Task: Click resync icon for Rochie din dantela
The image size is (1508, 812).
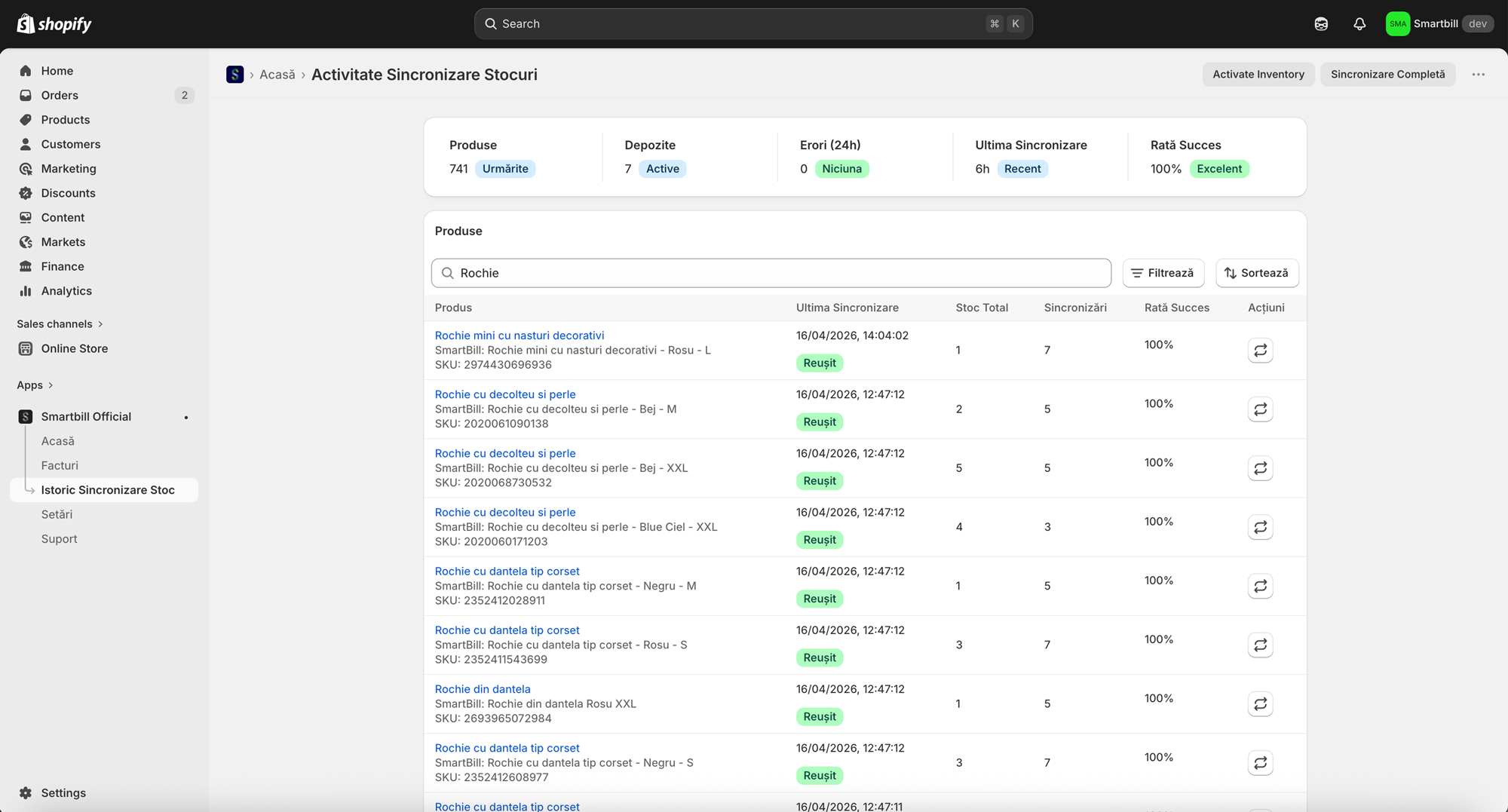Action: [1260, 704]
